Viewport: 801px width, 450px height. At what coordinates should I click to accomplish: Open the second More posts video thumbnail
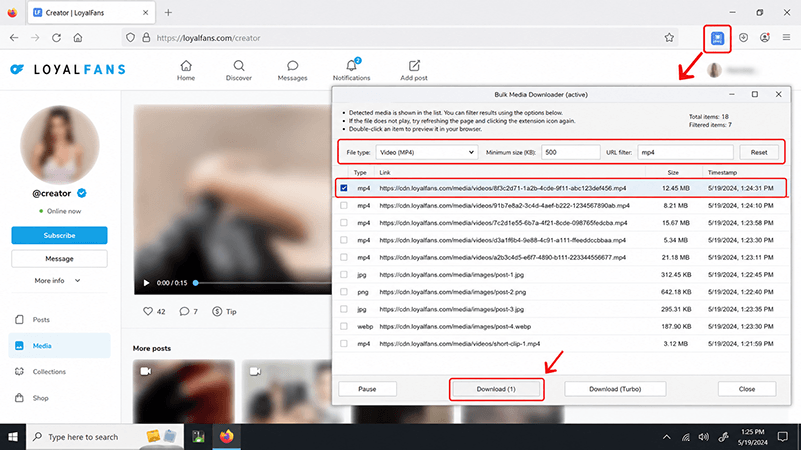287,391
